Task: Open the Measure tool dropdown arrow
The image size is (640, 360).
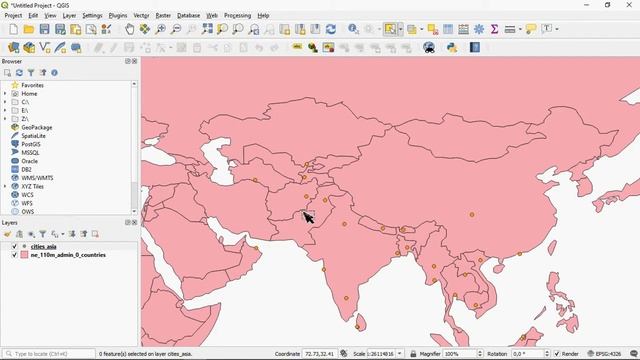Action: click(x=520, y=29)
